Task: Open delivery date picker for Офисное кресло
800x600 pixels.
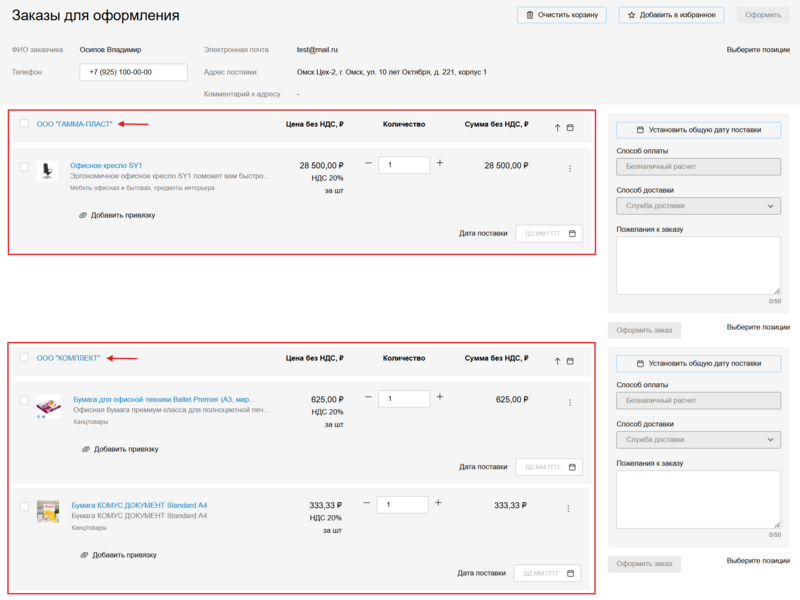Action: point(548,233)
